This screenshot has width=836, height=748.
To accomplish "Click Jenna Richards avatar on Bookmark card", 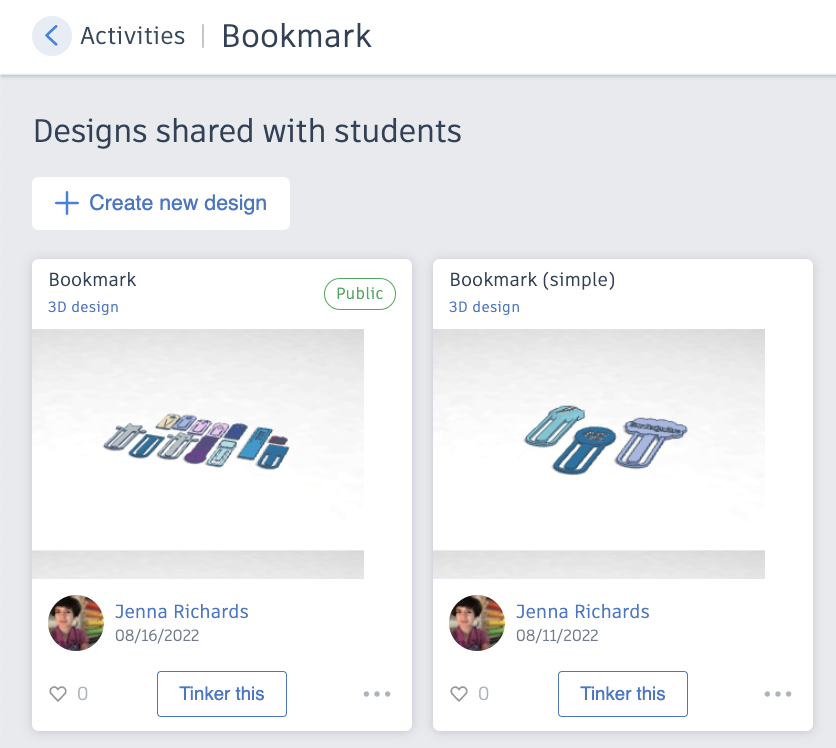I will (x=76, y=623).
